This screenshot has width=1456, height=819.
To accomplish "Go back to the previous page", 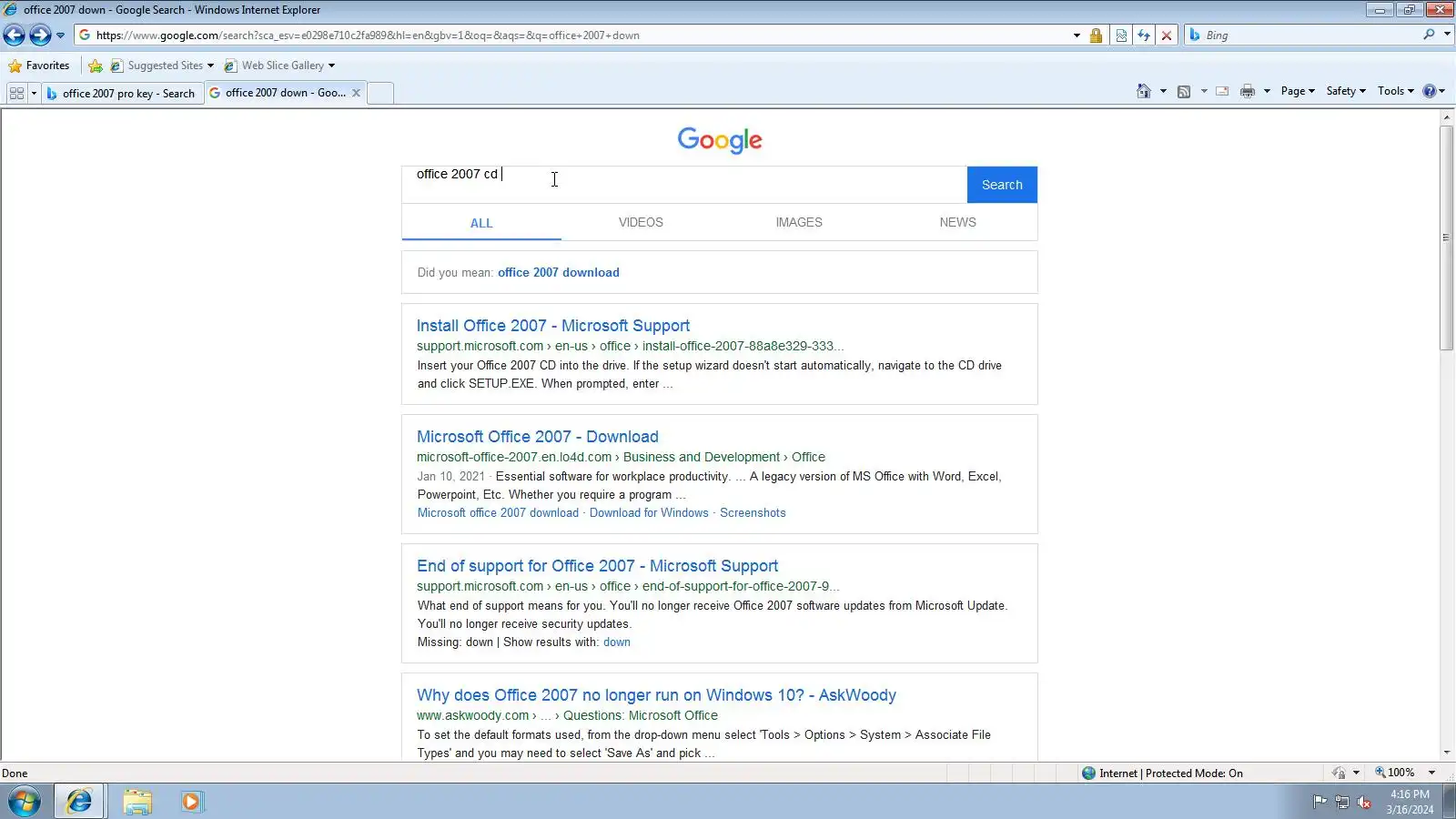I will pos(15,35).
